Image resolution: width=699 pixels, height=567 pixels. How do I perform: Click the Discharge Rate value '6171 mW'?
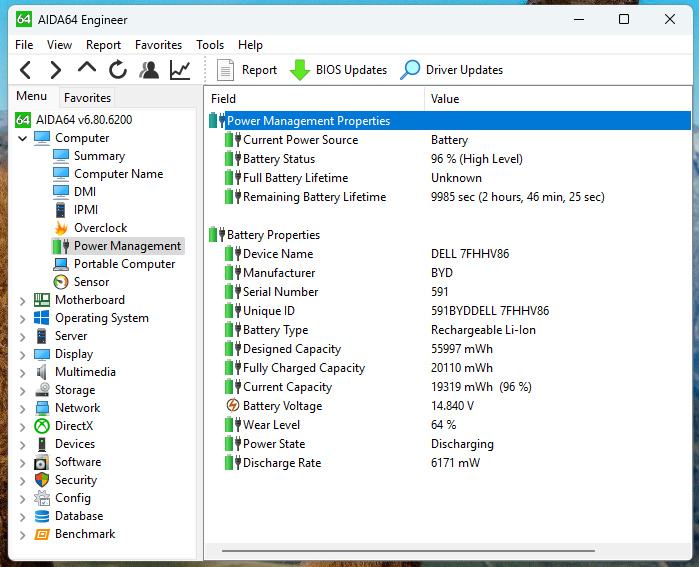[455, 463]
